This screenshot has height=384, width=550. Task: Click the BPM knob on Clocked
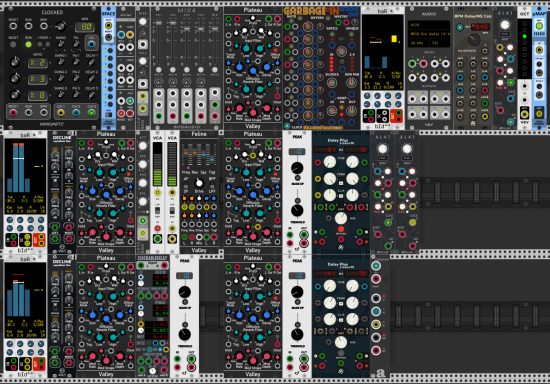click(61, 26)
